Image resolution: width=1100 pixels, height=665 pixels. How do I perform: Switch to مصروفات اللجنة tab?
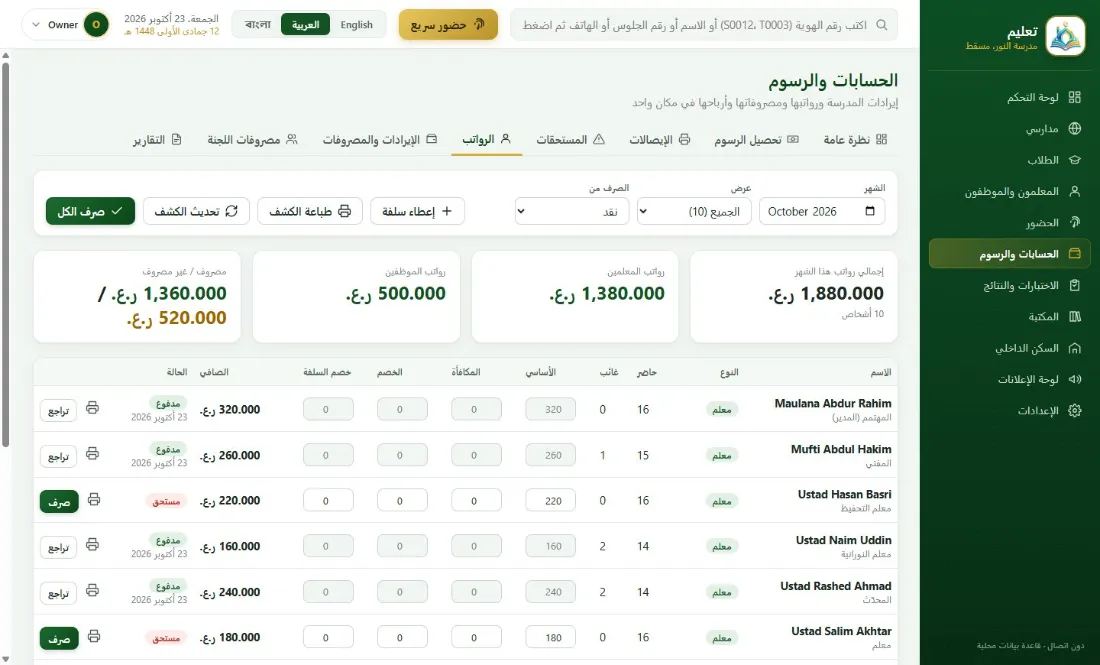(x=253, y=140)
